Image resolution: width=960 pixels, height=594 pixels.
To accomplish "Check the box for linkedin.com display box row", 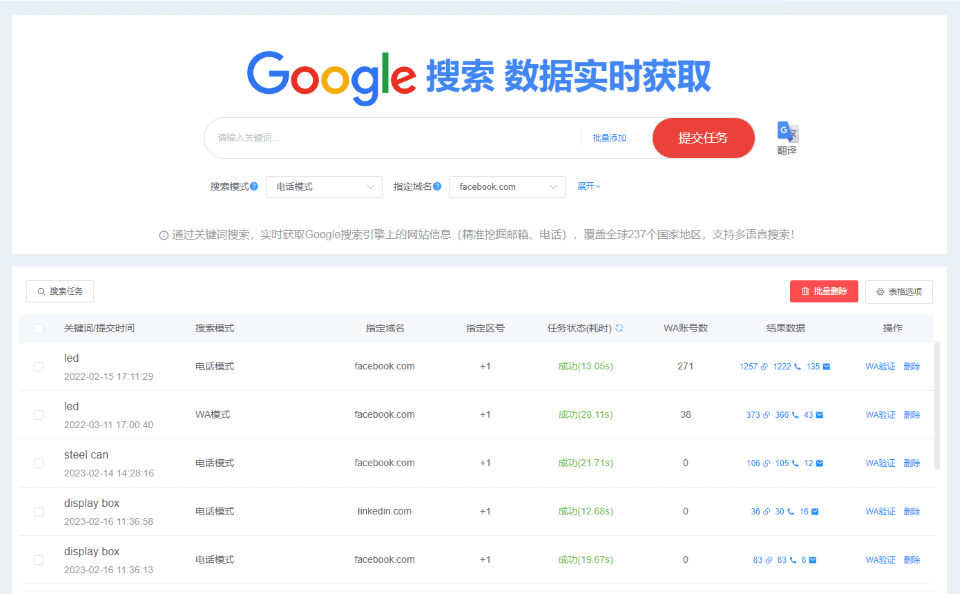I will click(39, 512).
